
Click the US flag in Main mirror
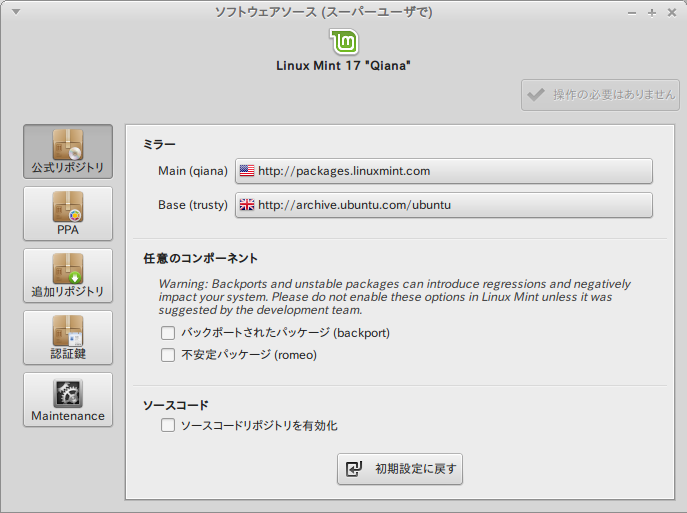click(247, 170)
